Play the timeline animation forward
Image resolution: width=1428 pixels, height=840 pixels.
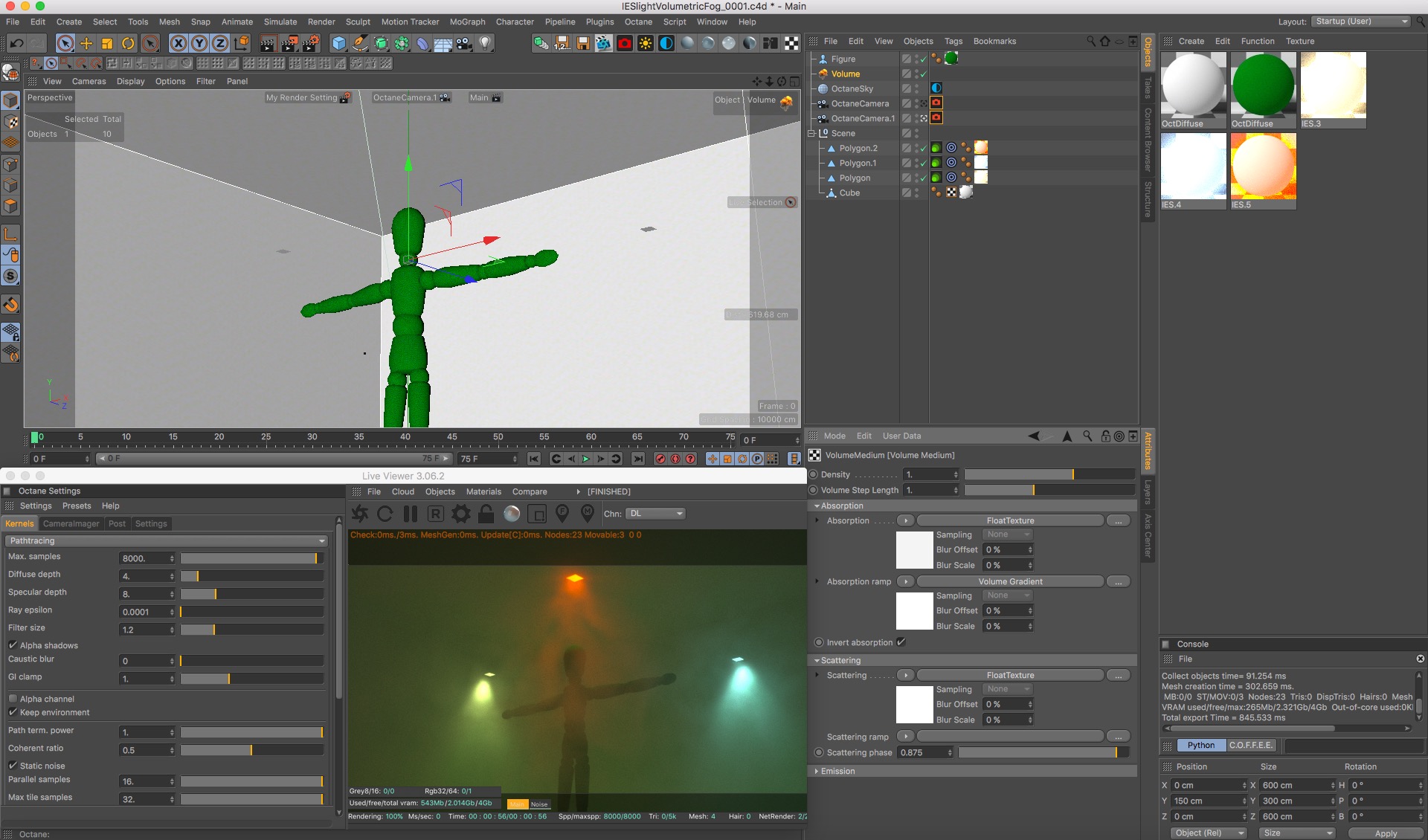click(x=586, y=459)
